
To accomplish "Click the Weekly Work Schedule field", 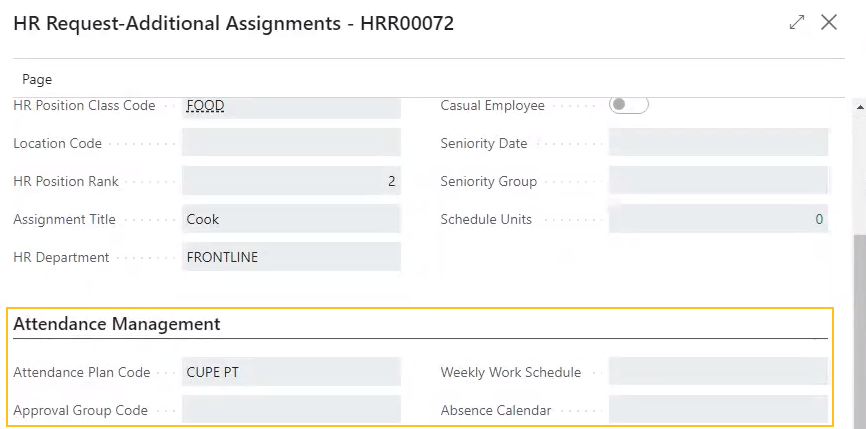I will (x=718, y=372).
